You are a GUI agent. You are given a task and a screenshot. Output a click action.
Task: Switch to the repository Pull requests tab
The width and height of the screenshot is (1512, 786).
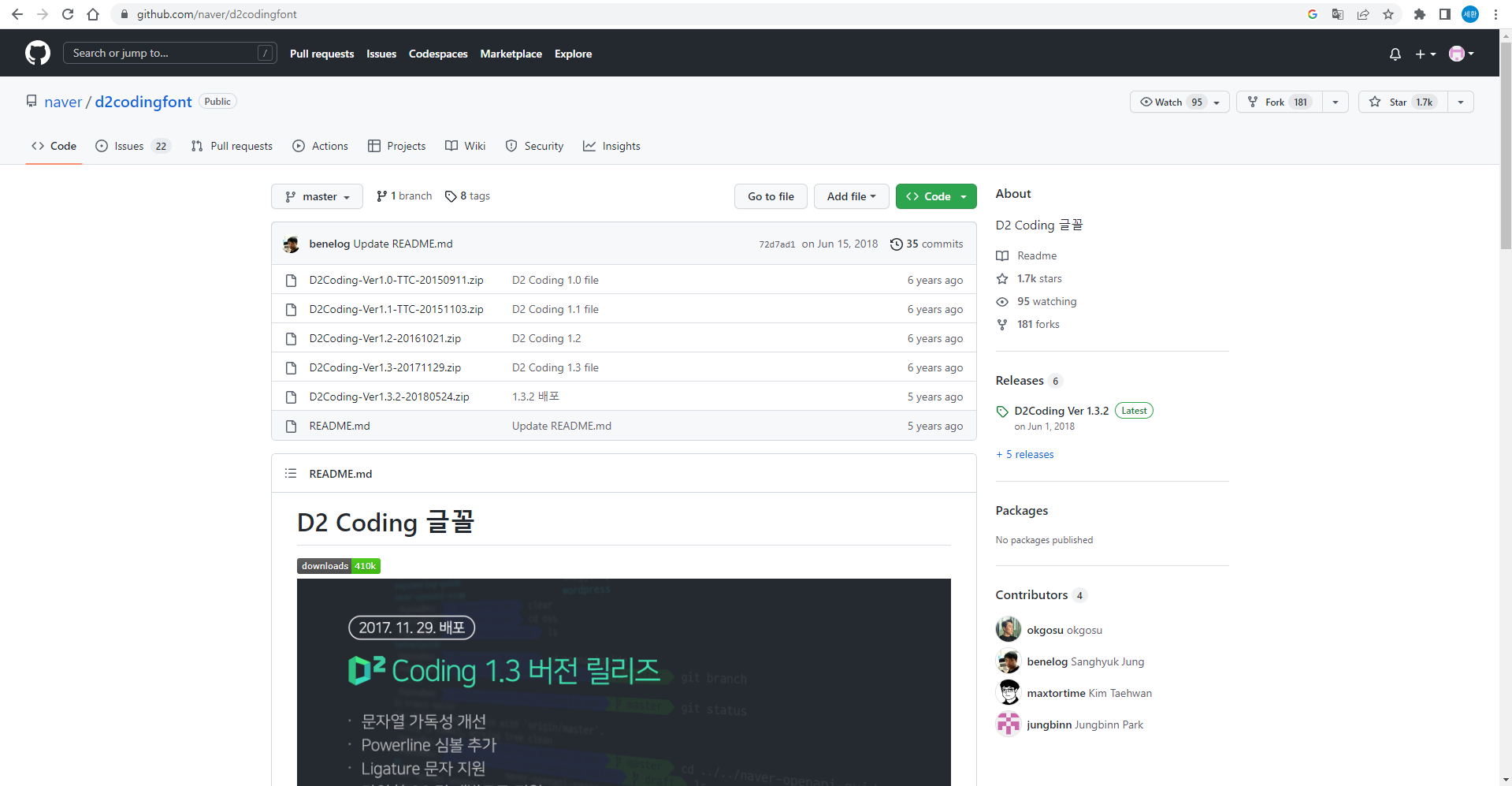point(232,146)
